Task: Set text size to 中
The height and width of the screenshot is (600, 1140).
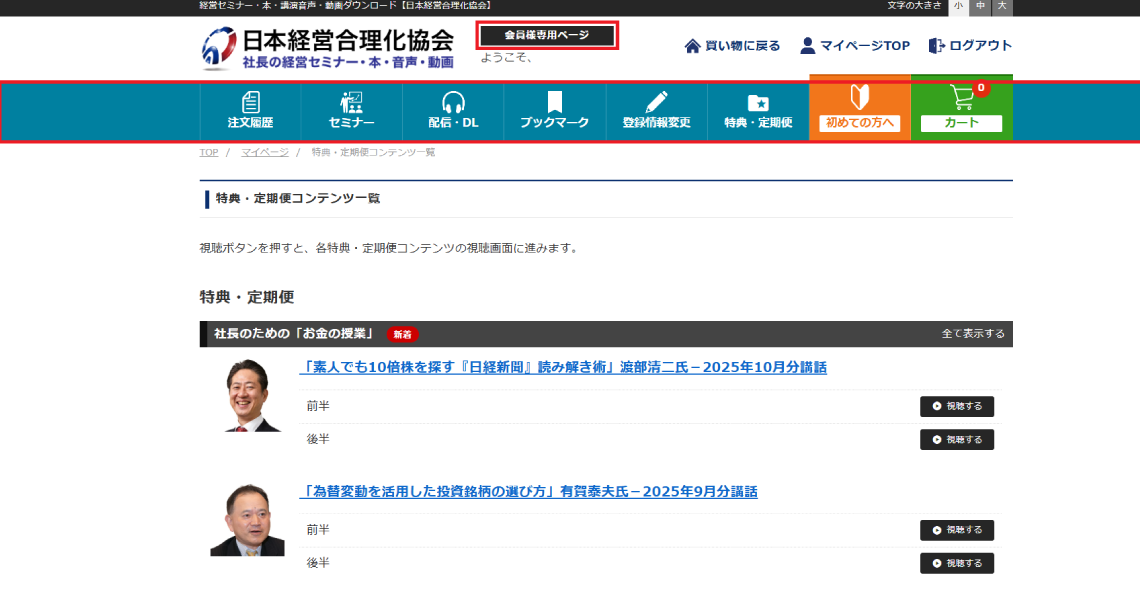Action: [980, 6]
